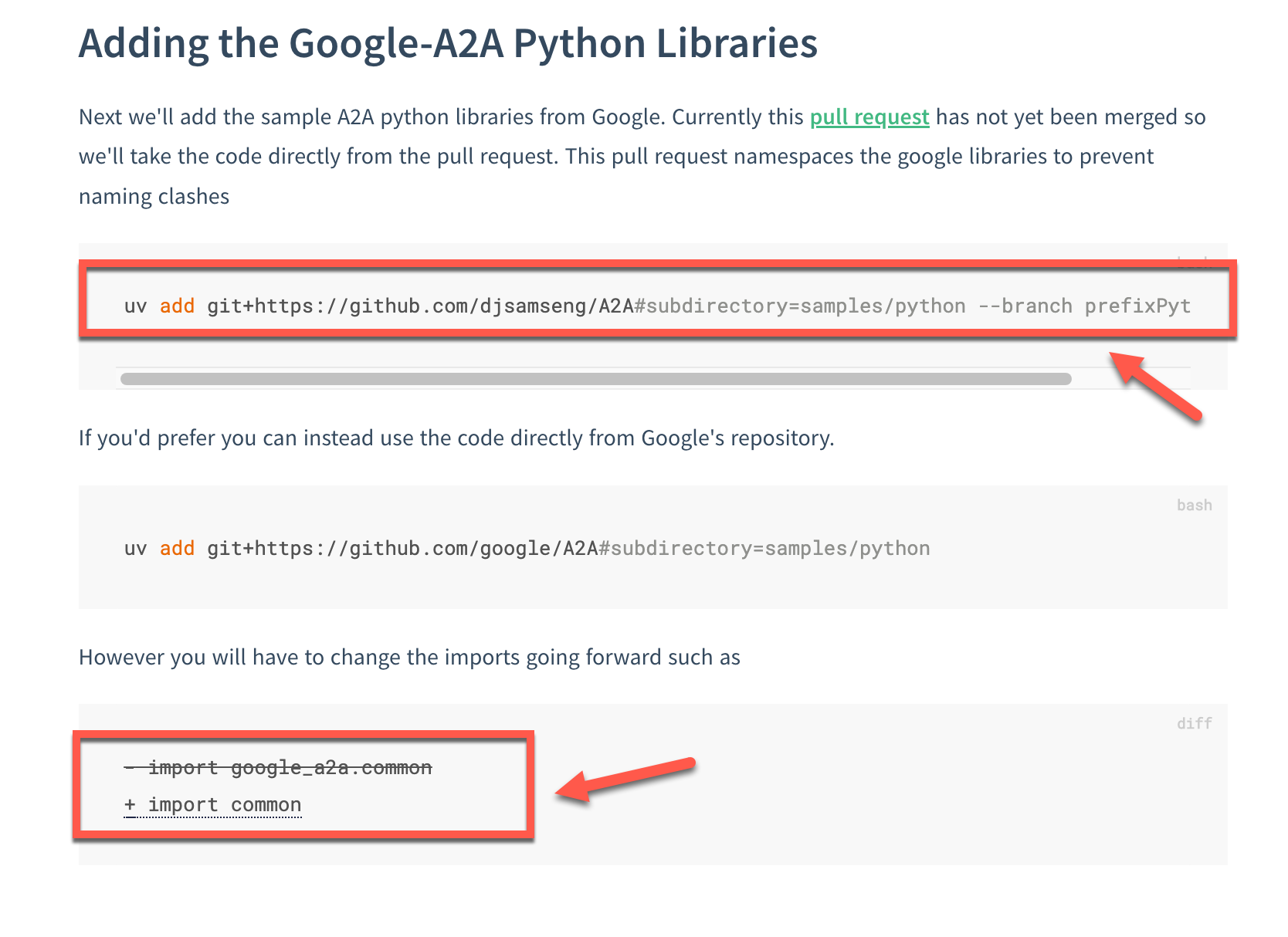The image size is (1288, 937).
Task: Click the sentence beginning "However you will have to"
Action: 409,658
